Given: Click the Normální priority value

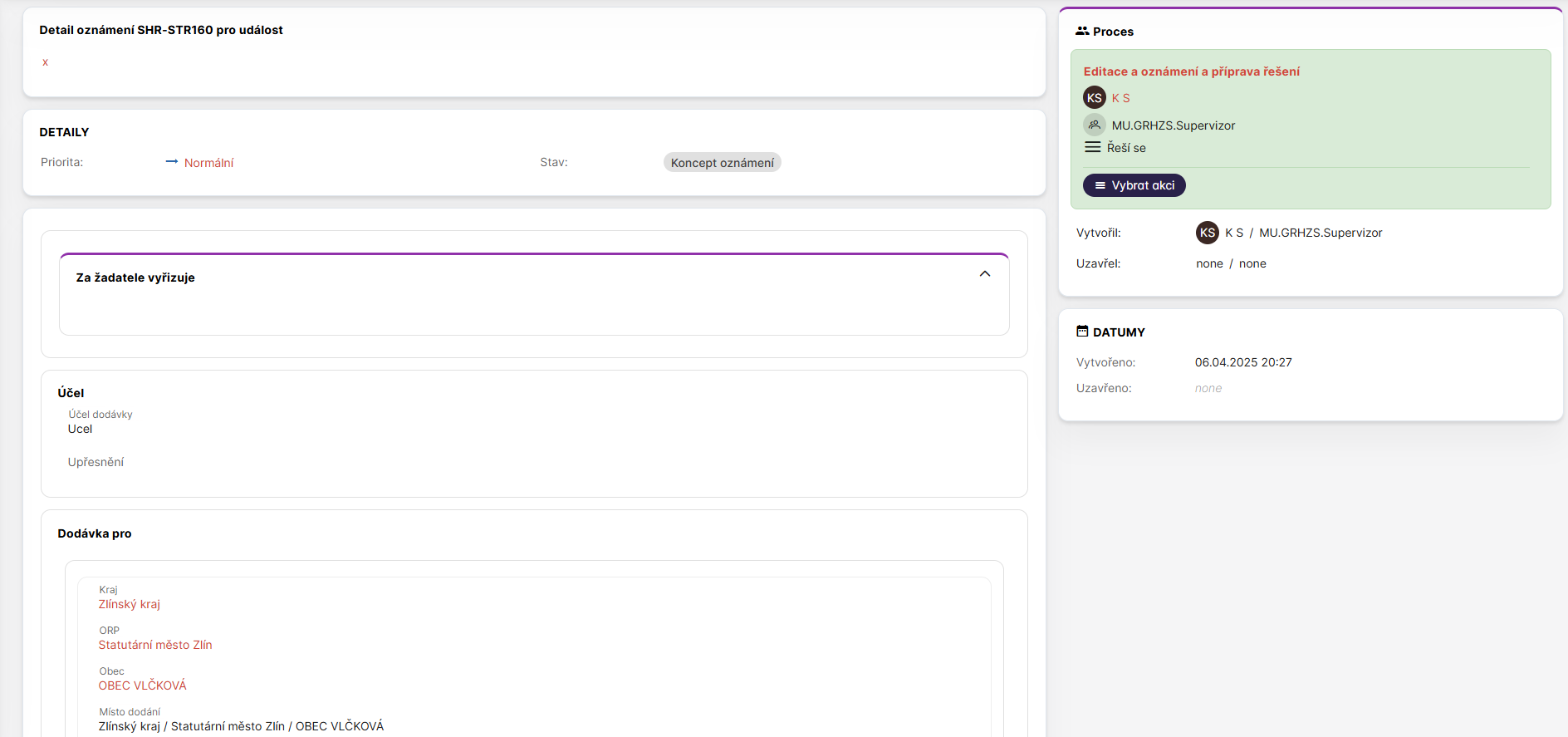Looking at the screenshot, I should point(208,163).
